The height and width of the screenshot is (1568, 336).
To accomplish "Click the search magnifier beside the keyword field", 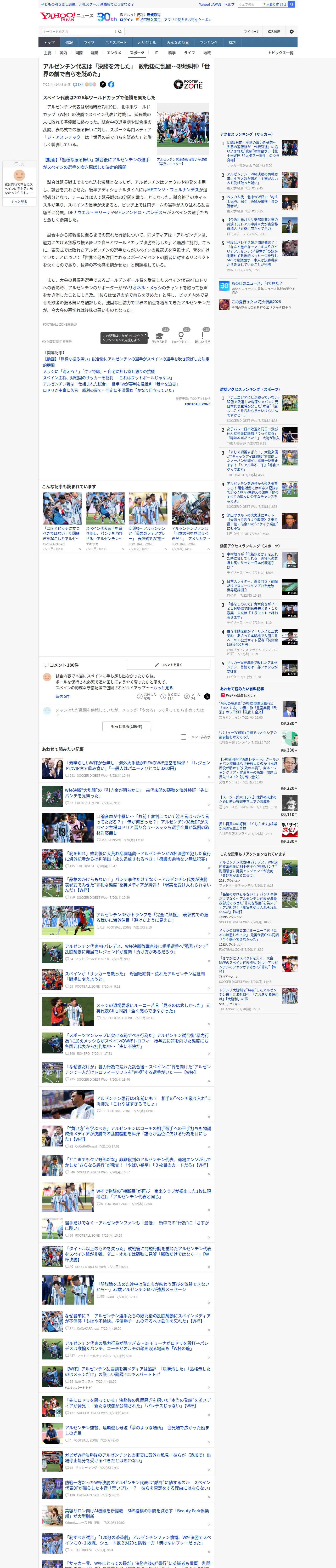I will pos(120,32).
